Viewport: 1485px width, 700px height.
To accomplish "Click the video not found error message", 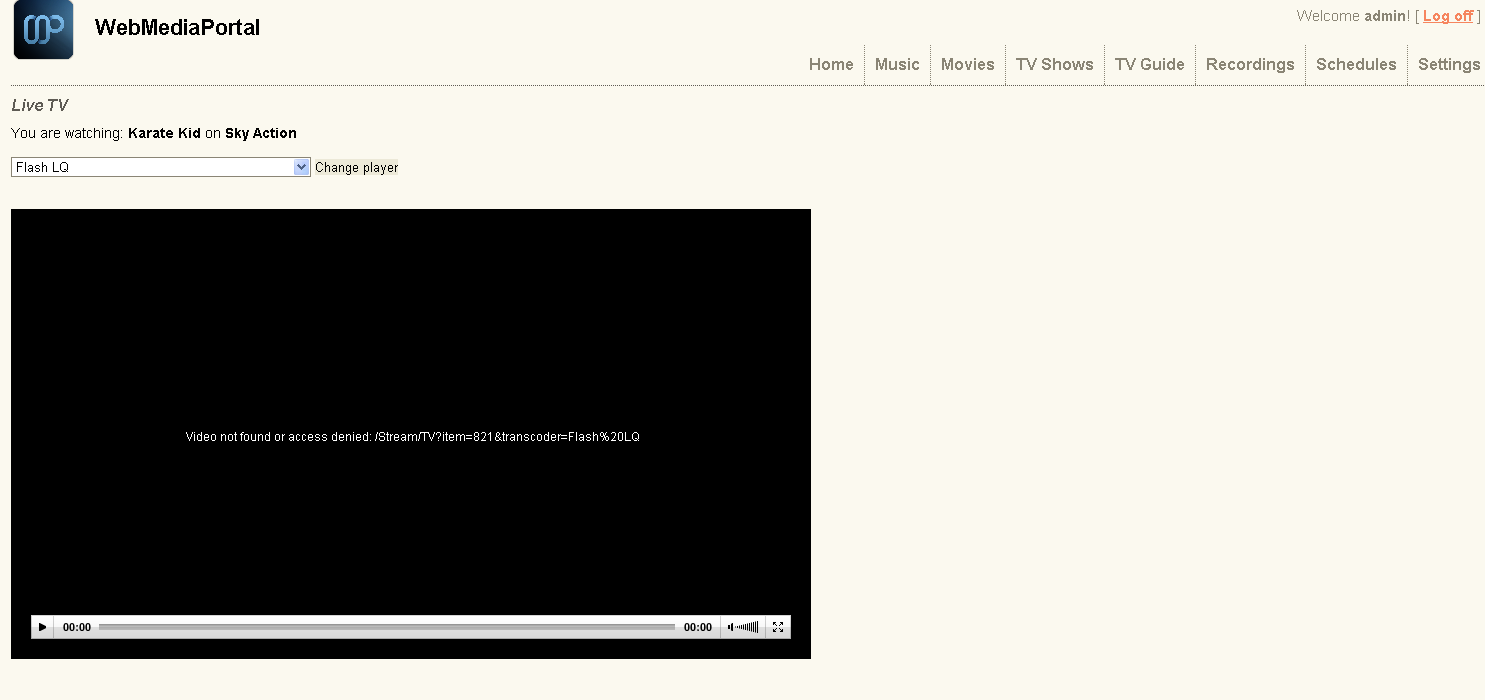I will (x=412, y=437).
